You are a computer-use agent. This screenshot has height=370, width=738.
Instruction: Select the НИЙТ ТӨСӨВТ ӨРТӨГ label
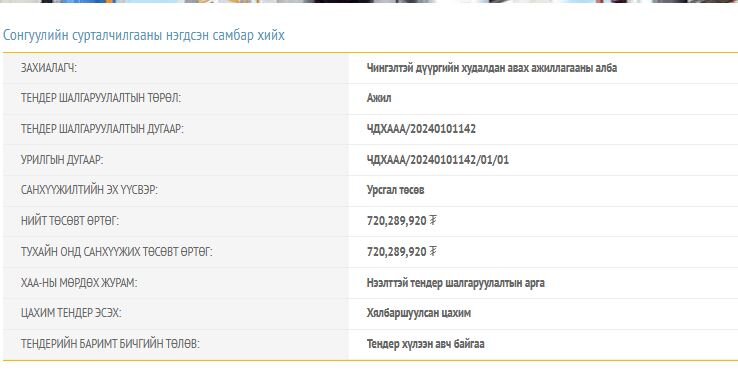[x=70, y=221]
